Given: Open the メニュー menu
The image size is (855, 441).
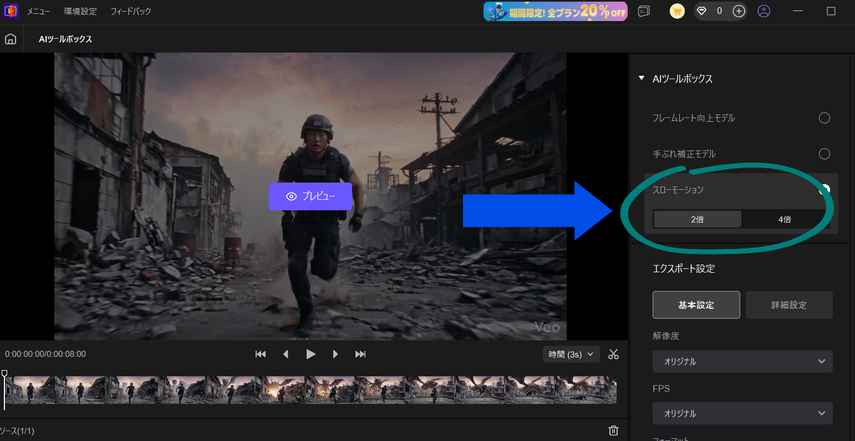Looking at the screenshot, I should click(x=39, y=11).
